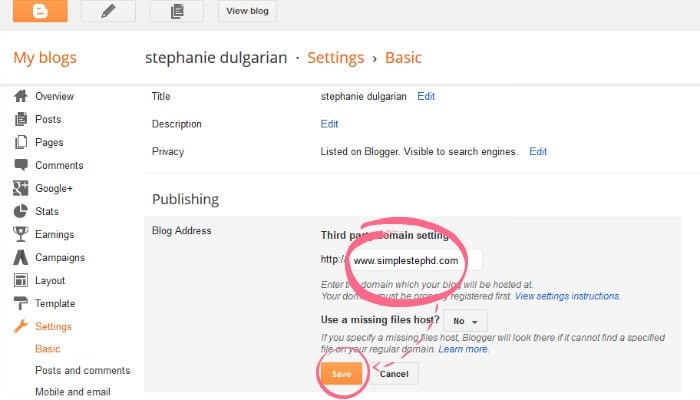Open the Posts menu item
700x400 pixels.
click(x=48, y=119)
